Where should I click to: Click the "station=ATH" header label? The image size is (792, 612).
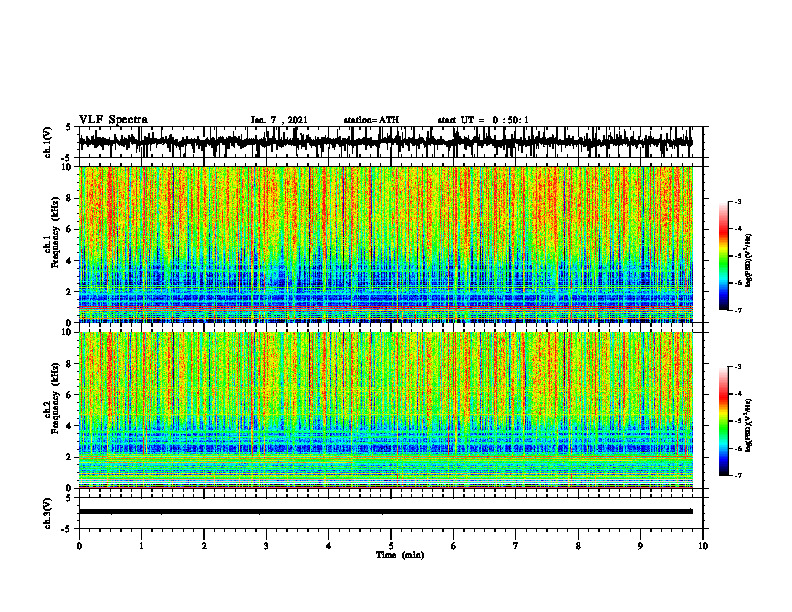click(x=371, y=120)
